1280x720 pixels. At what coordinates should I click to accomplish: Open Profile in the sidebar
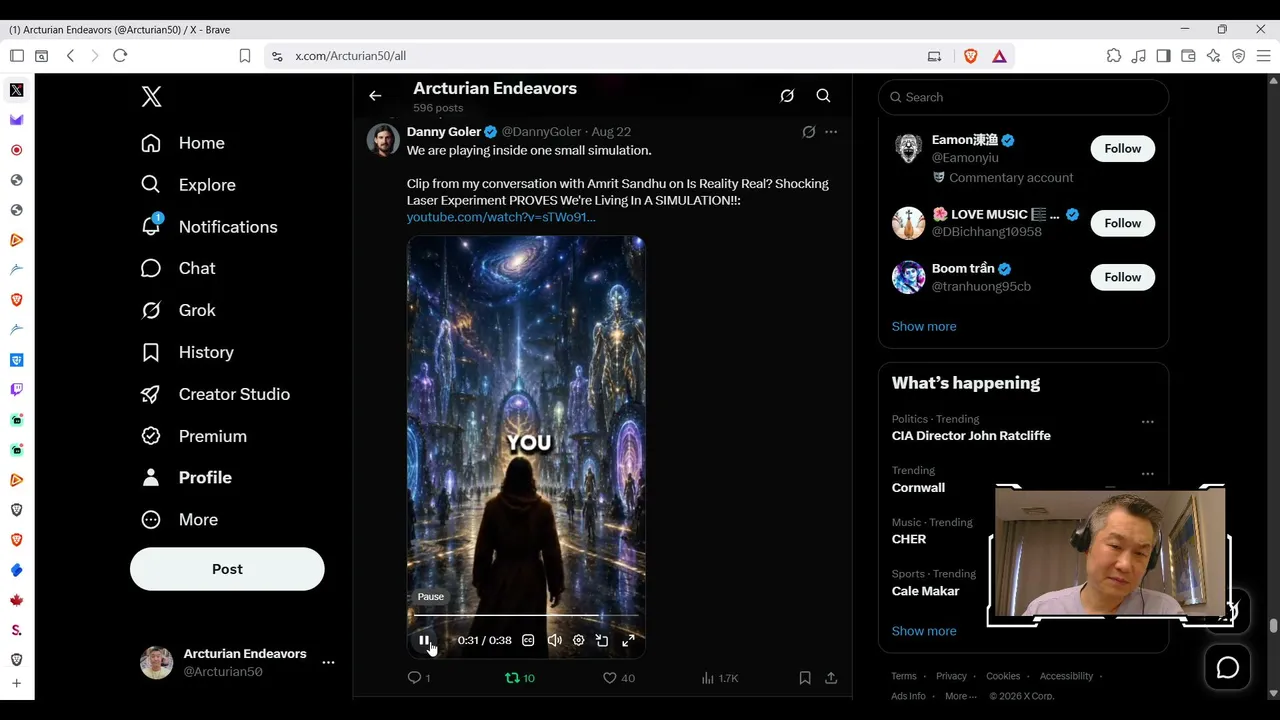click(x=187, y=478)
